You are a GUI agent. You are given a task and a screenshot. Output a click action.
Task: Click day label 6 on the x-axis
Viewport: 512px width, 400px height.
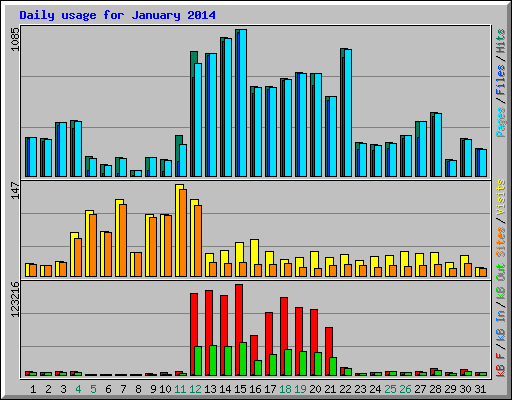click(x=108, y=389)
